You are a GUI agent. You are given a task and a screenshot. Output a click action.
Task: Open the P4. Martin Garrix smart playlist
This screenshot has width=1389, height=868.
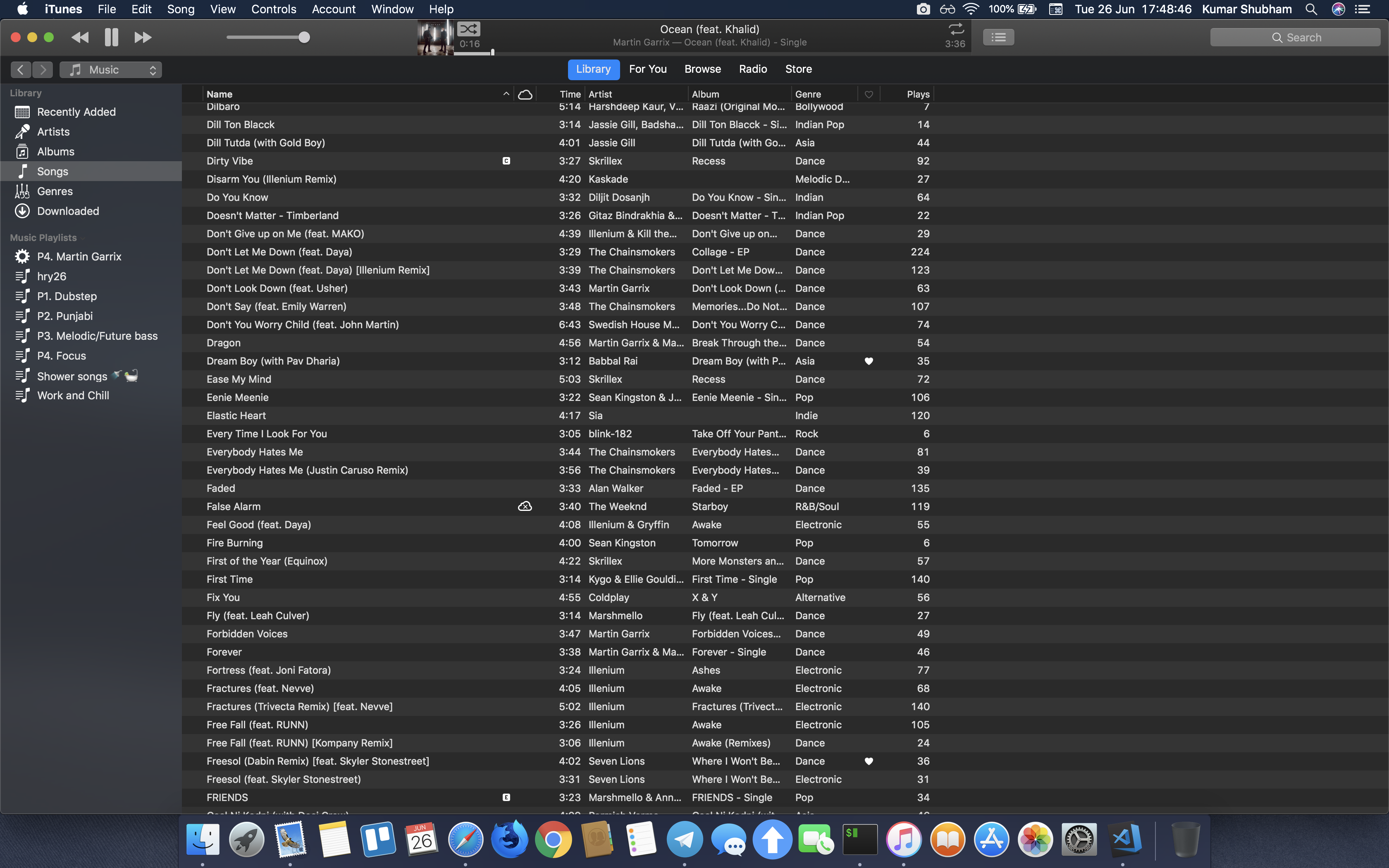91,257
